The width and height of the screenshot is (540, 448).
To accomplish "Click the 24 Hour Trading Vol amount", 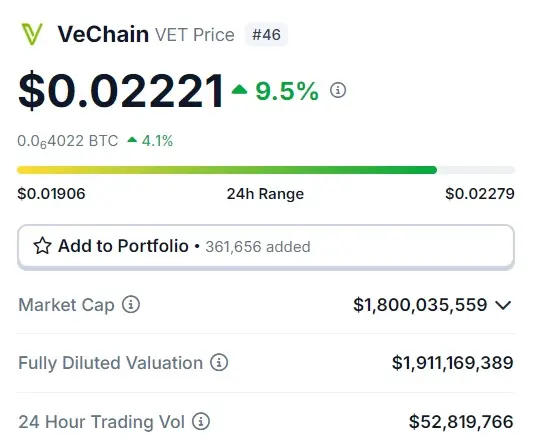I will click(461, 421).
